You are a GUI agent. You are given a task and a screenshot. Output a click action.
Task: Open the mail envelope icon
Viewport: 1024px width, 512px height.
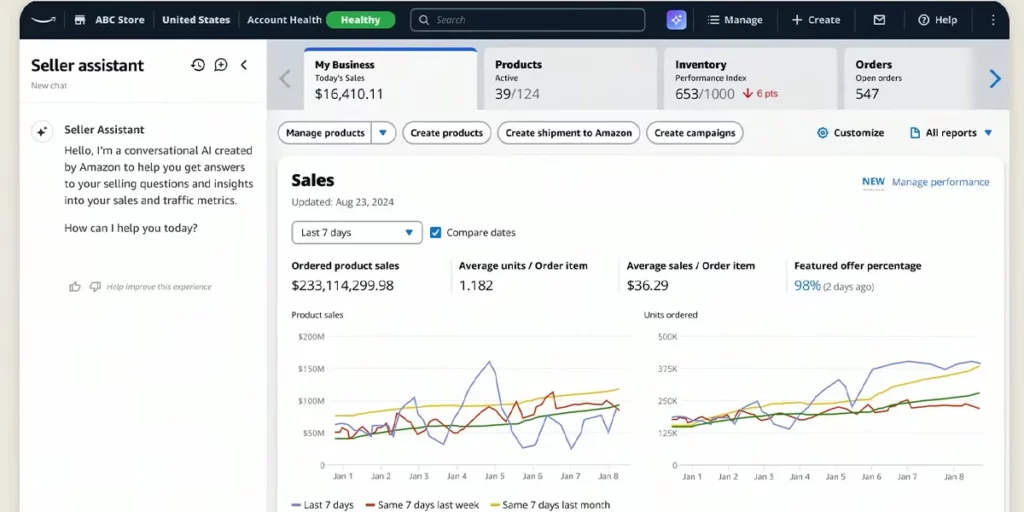[879, 20]
